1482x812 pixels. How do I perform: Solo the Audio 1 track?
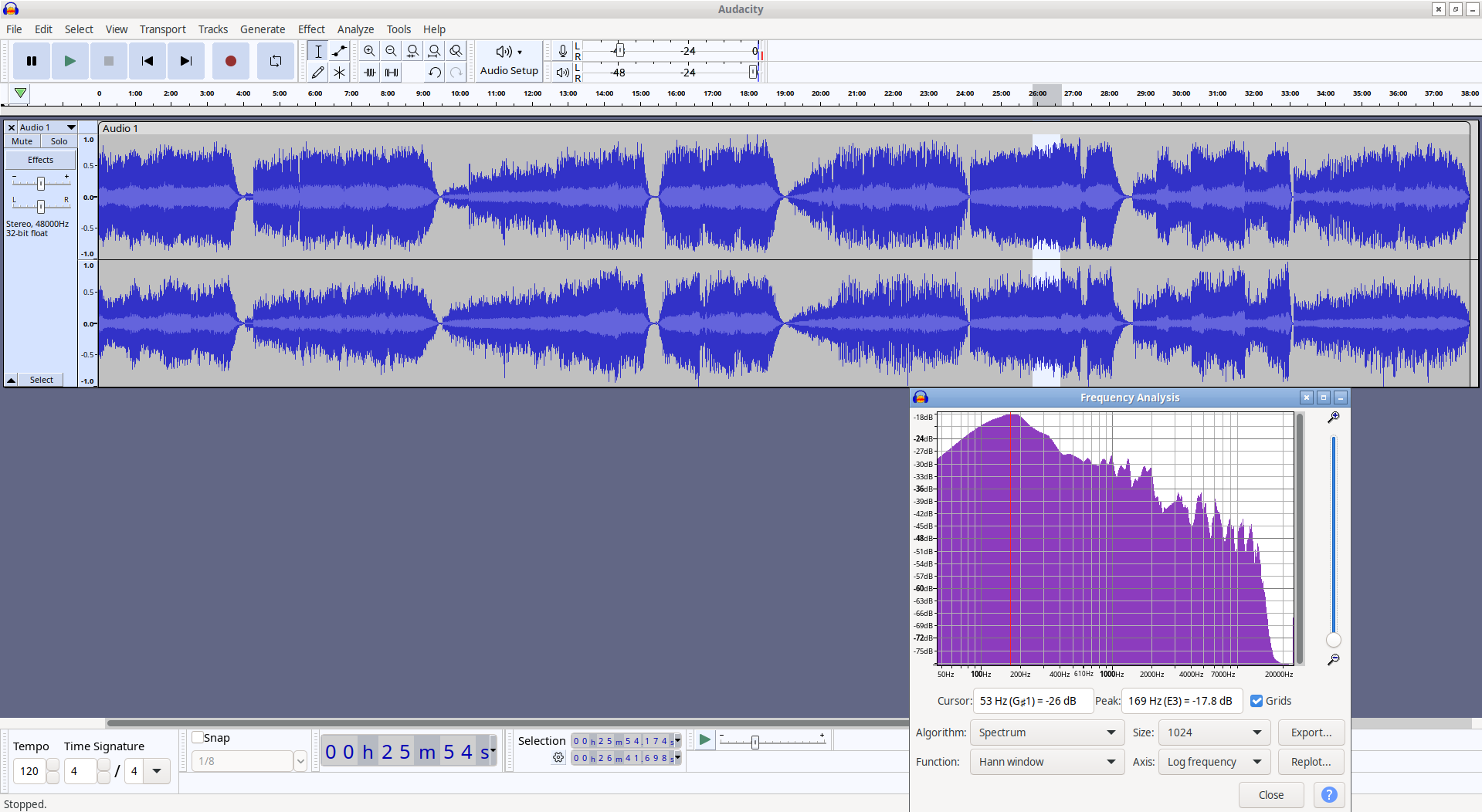pyautogui.click(x=59, y=141)
